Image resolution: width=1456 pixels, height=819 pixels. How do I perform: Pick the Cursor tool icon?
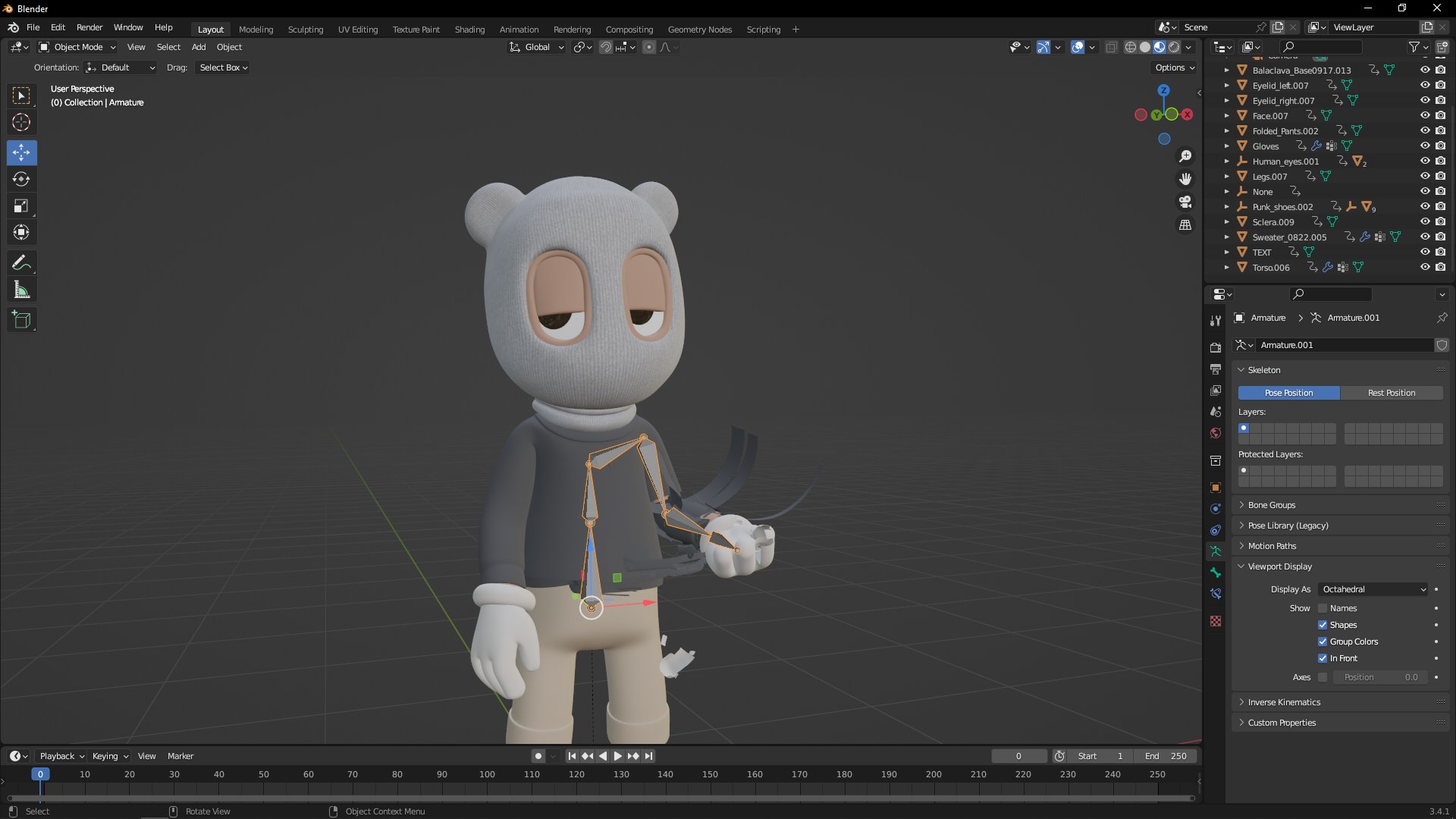(21, 122)
